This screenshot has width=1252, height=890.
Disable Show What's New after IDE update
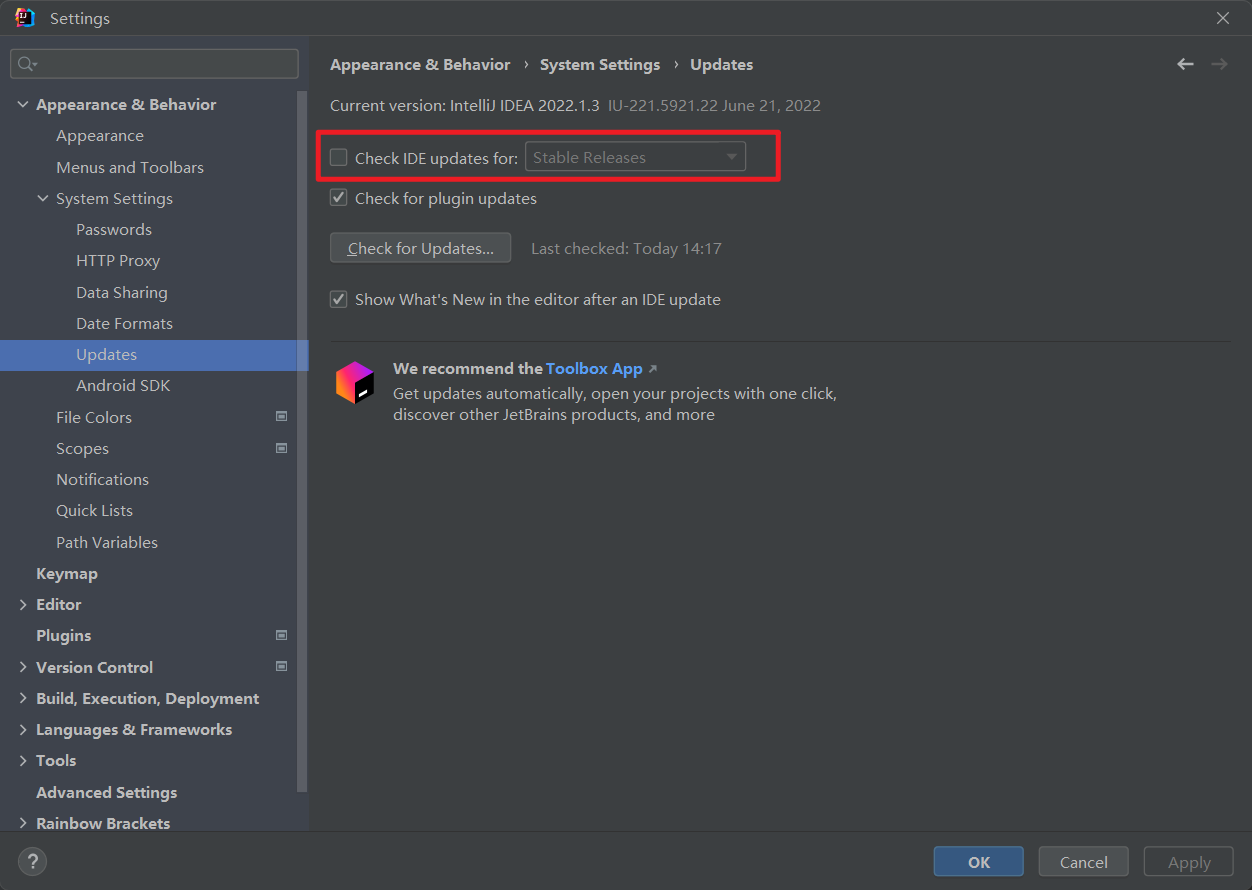[x=339, y=299]
